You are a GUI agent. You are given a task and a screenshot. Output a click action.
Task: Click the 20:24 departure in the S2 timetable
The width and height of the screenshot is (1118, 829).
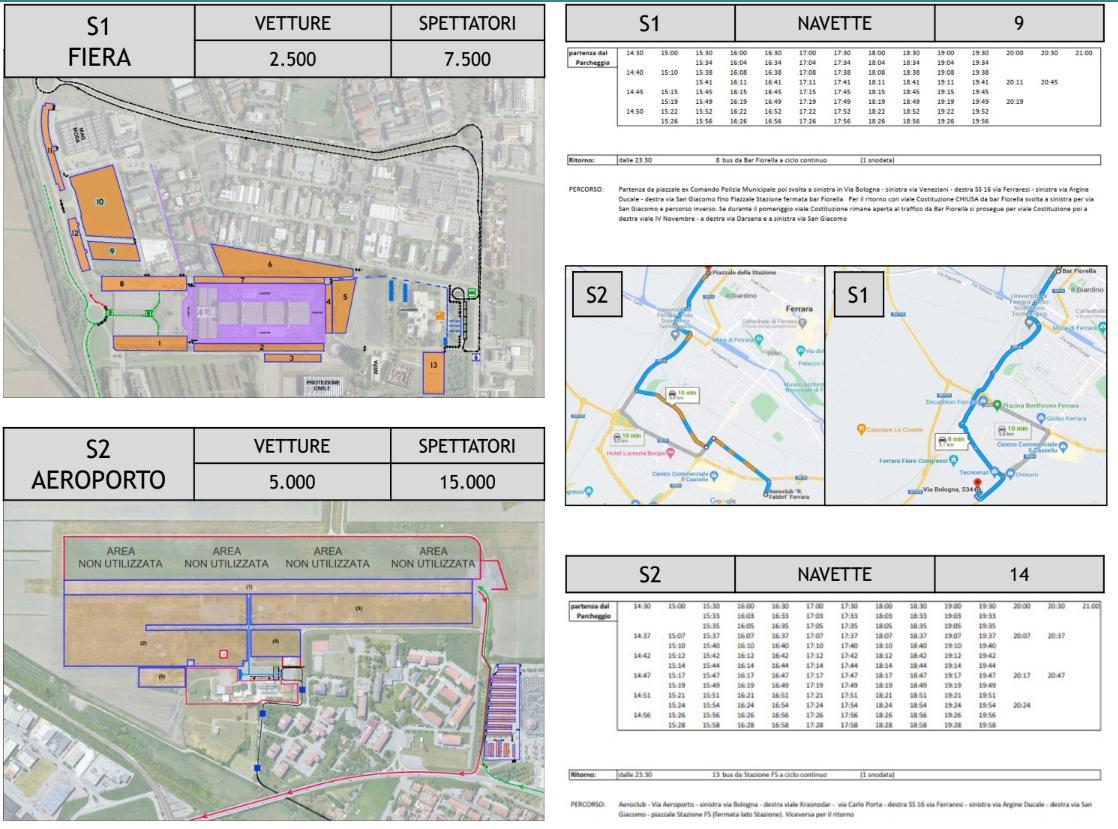[x=1022, y=705]
